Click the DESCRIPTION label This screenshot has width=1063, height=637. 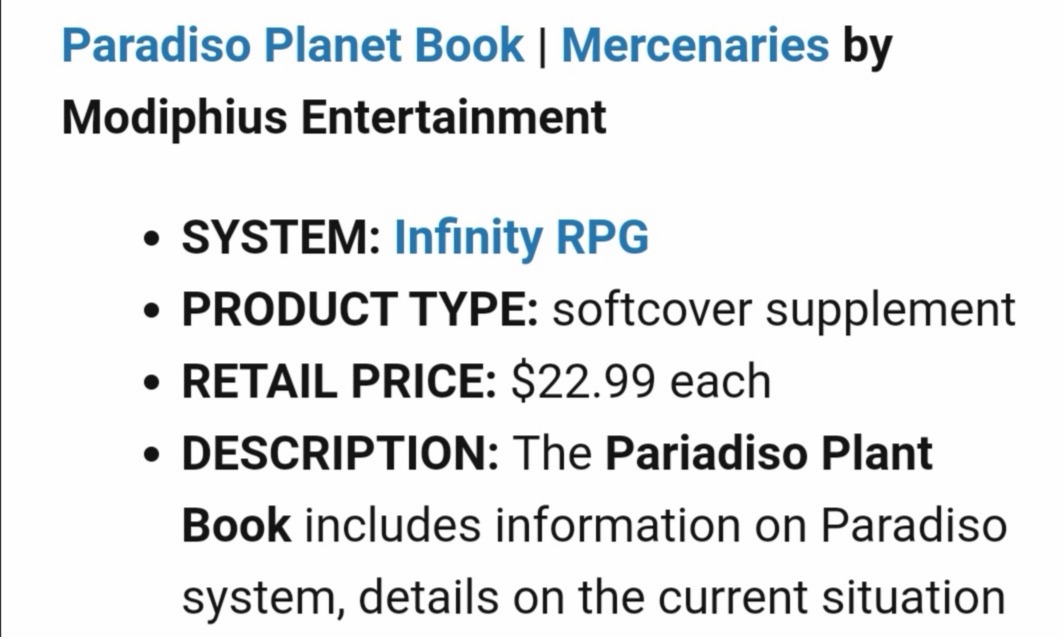pos(340,453)
